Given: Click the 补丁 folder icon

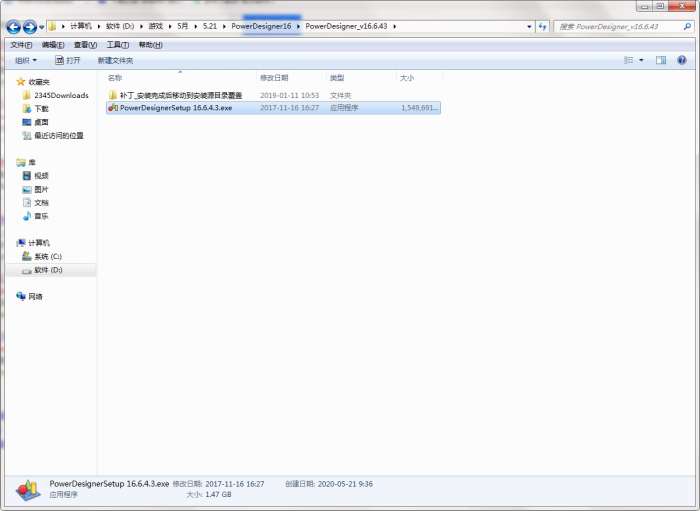Looking at the screenshot, I should (112, 95).
